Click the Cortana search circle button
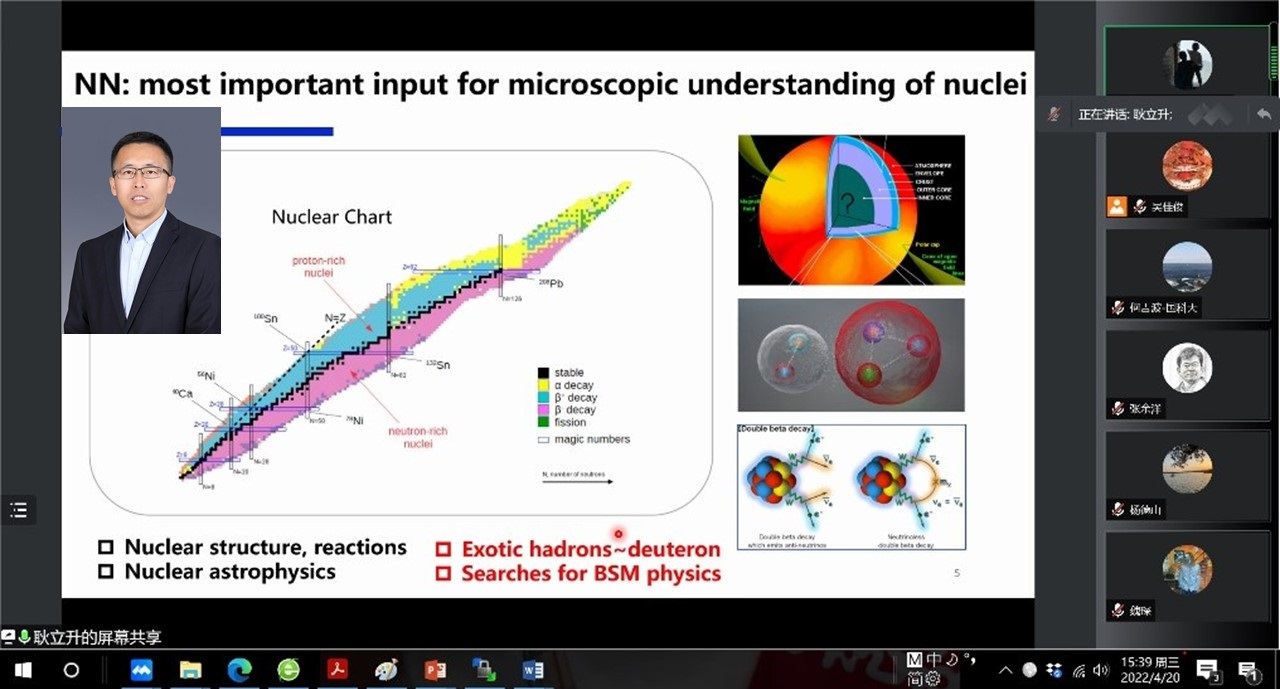The height and width of the screenshot is (689, 1280). pyautogui.click(x=71, y=670)
